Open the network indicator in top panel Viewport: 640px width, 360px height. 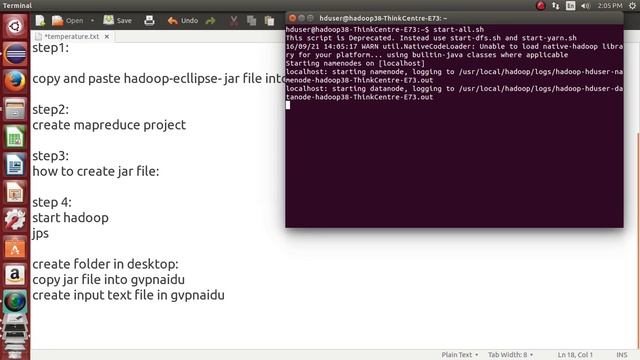tap(556, 5)
